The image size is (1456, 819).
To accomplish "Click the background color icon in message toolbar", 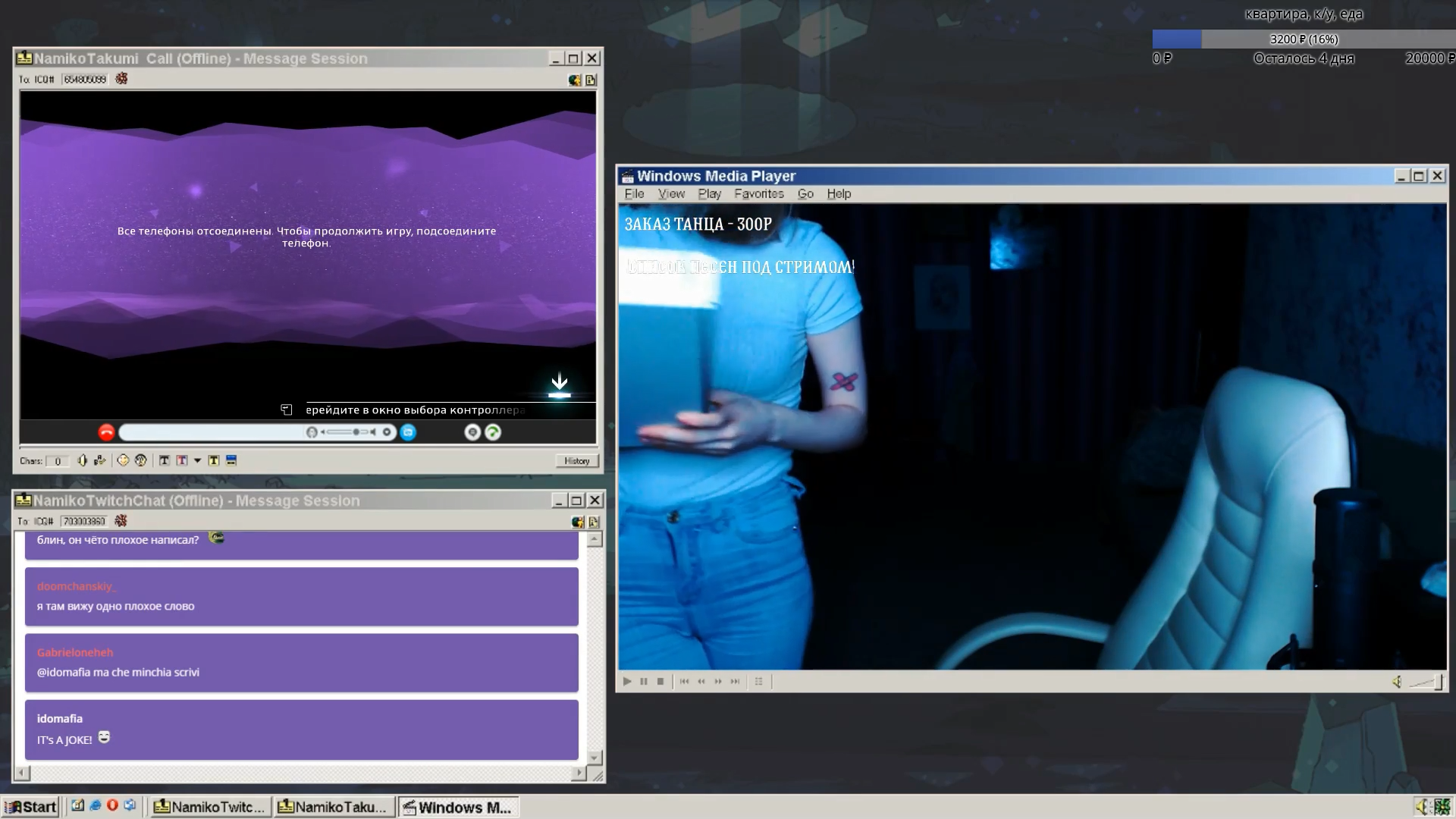I will pos(231,460).
